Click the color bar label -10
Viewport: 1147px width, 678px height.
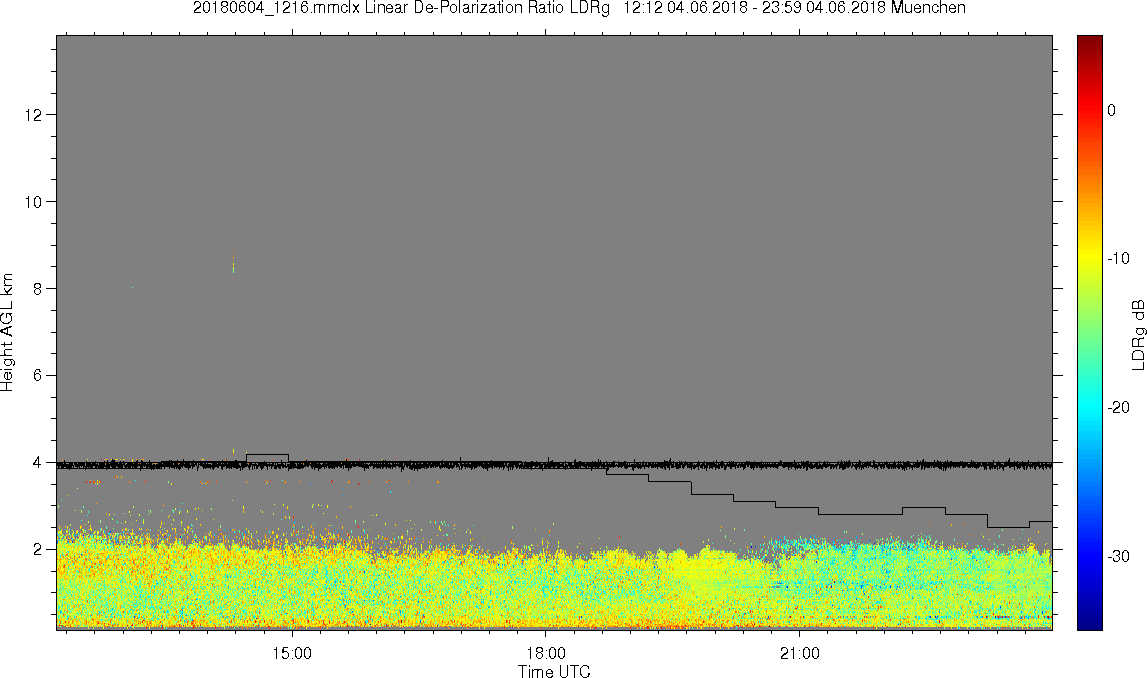(1118, 259)
